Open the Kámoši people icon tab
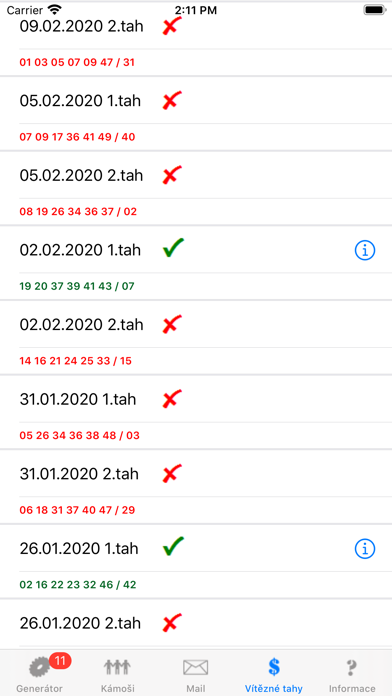This screenshot has width=392, height=696. (x=117, y=667)
